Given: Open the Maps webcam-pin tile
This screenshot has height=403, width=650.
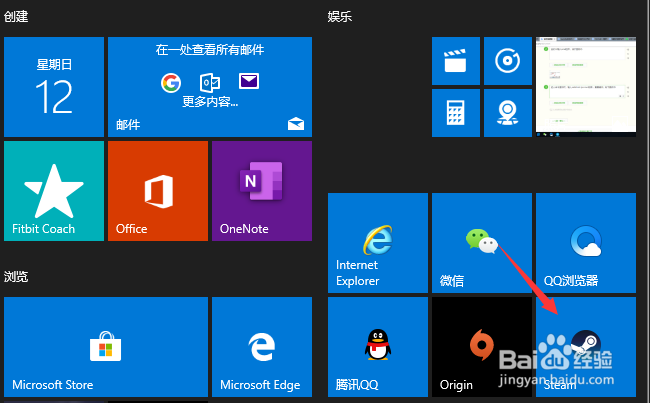Looking at the screenshot, I should [x=508, y=113].
